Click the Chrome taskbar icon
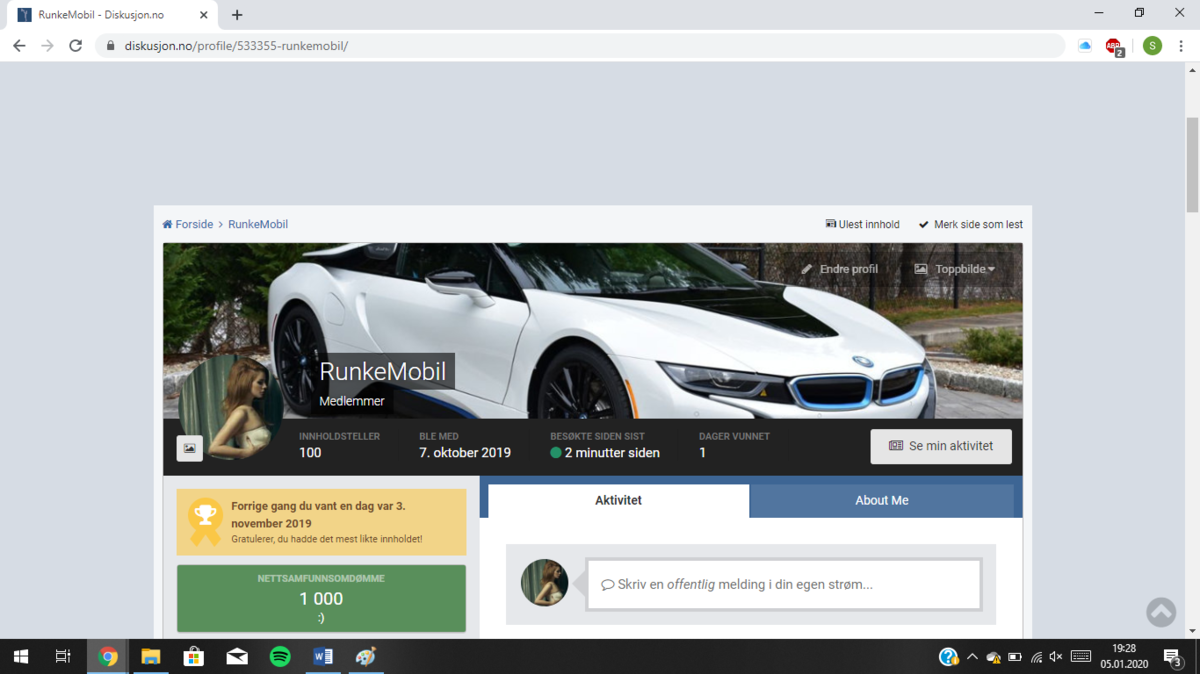 point(108,657)
